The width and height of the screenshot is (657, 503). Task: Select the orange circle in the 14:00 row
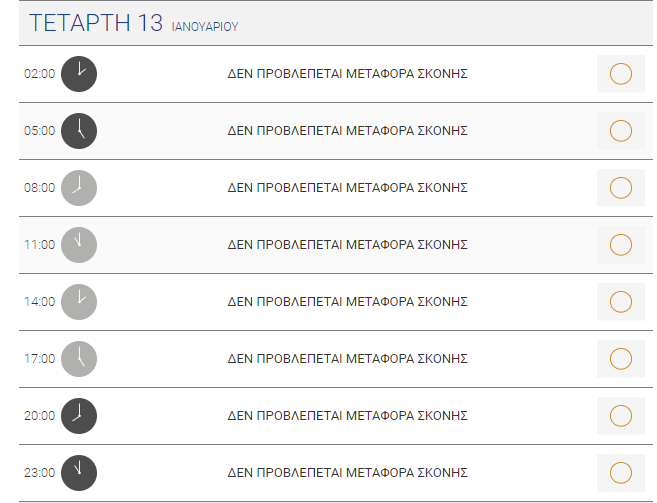click(x=621, y=302)
